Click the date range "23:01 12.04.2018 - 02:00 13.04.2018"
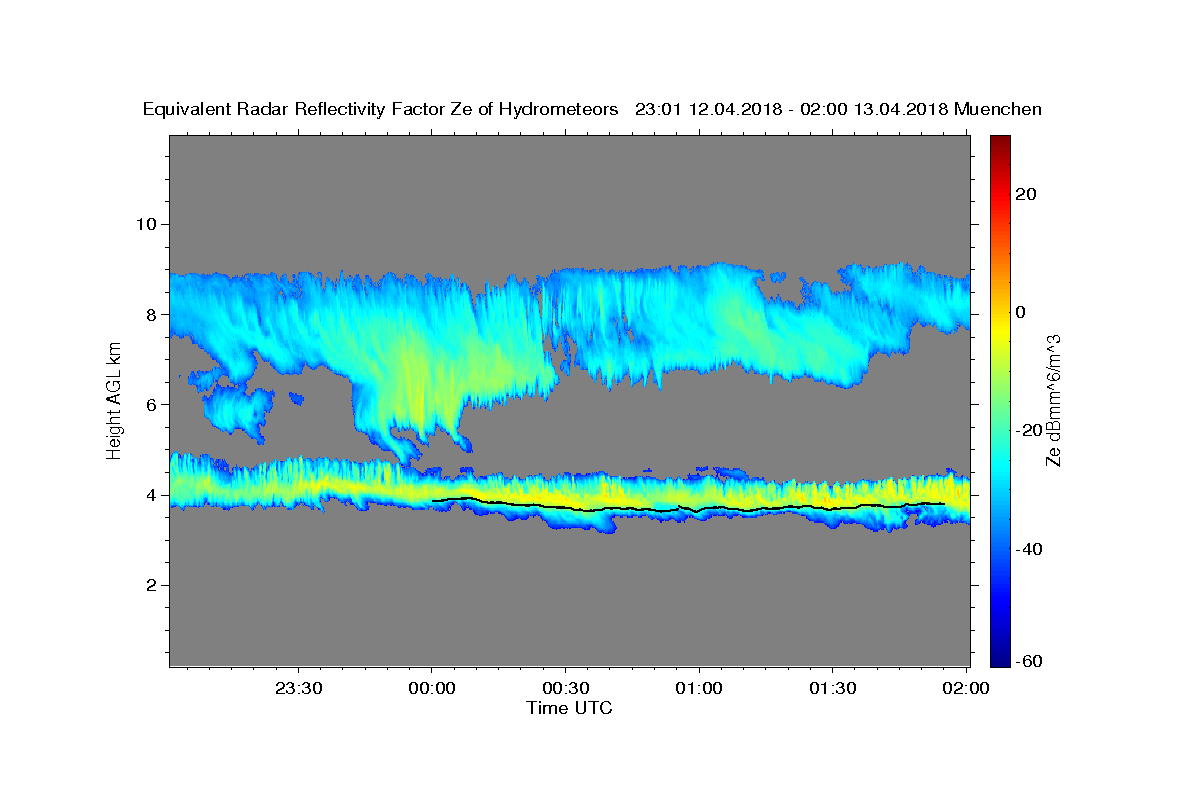1200x800 pixels. point(792,110)
